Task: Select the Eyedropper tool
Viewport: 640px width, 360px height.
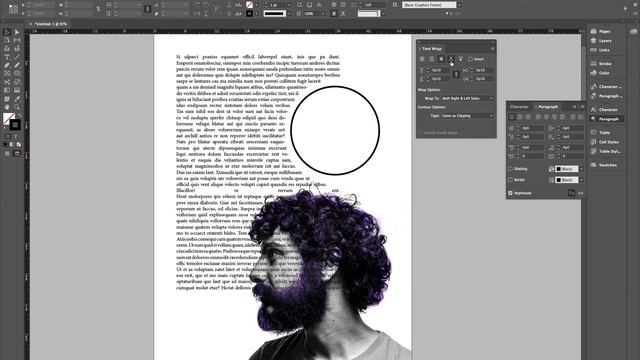Action: pos(17,99)
